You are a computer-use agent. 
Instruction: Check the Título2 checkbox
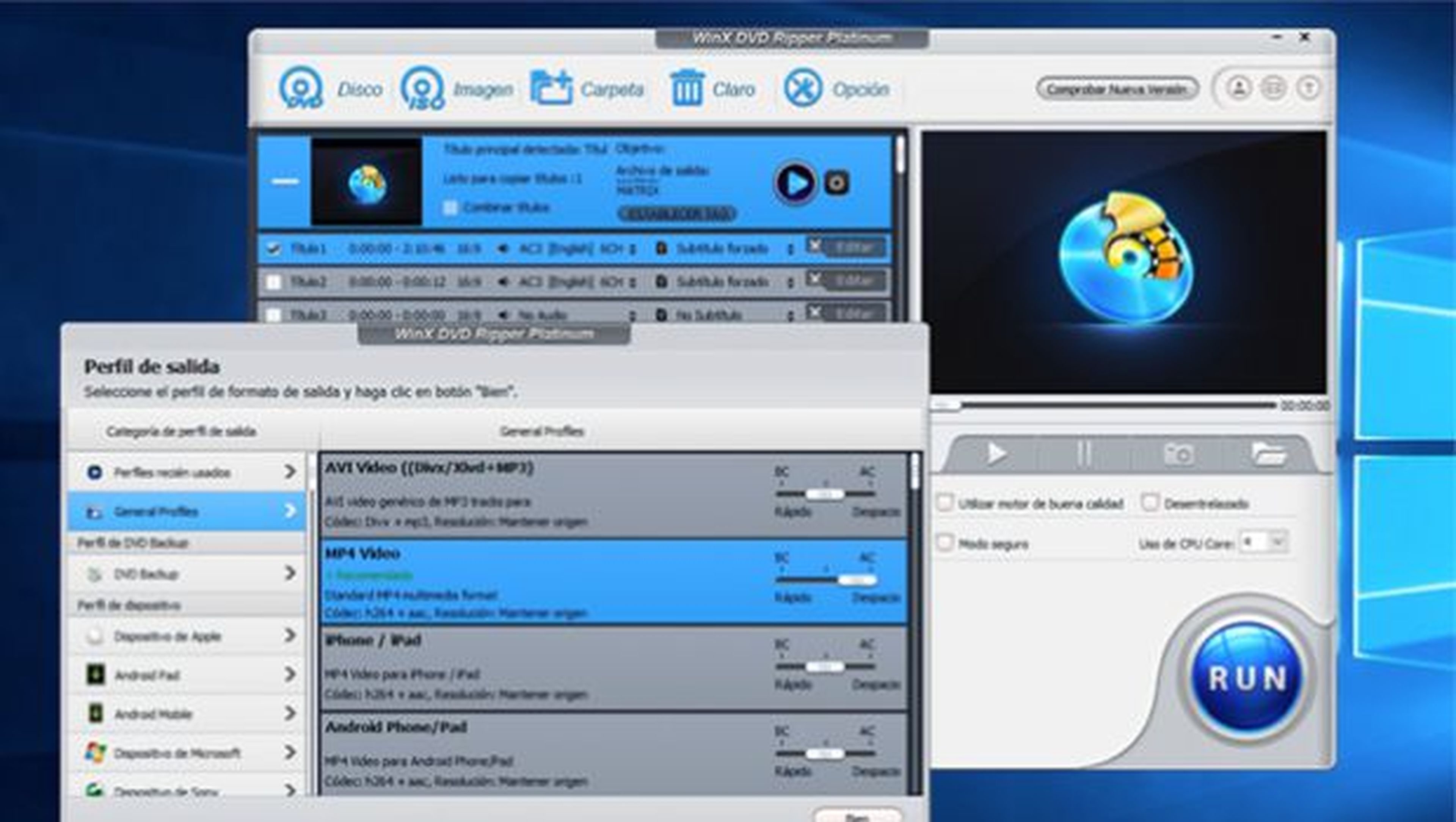(x=273, y=282)
